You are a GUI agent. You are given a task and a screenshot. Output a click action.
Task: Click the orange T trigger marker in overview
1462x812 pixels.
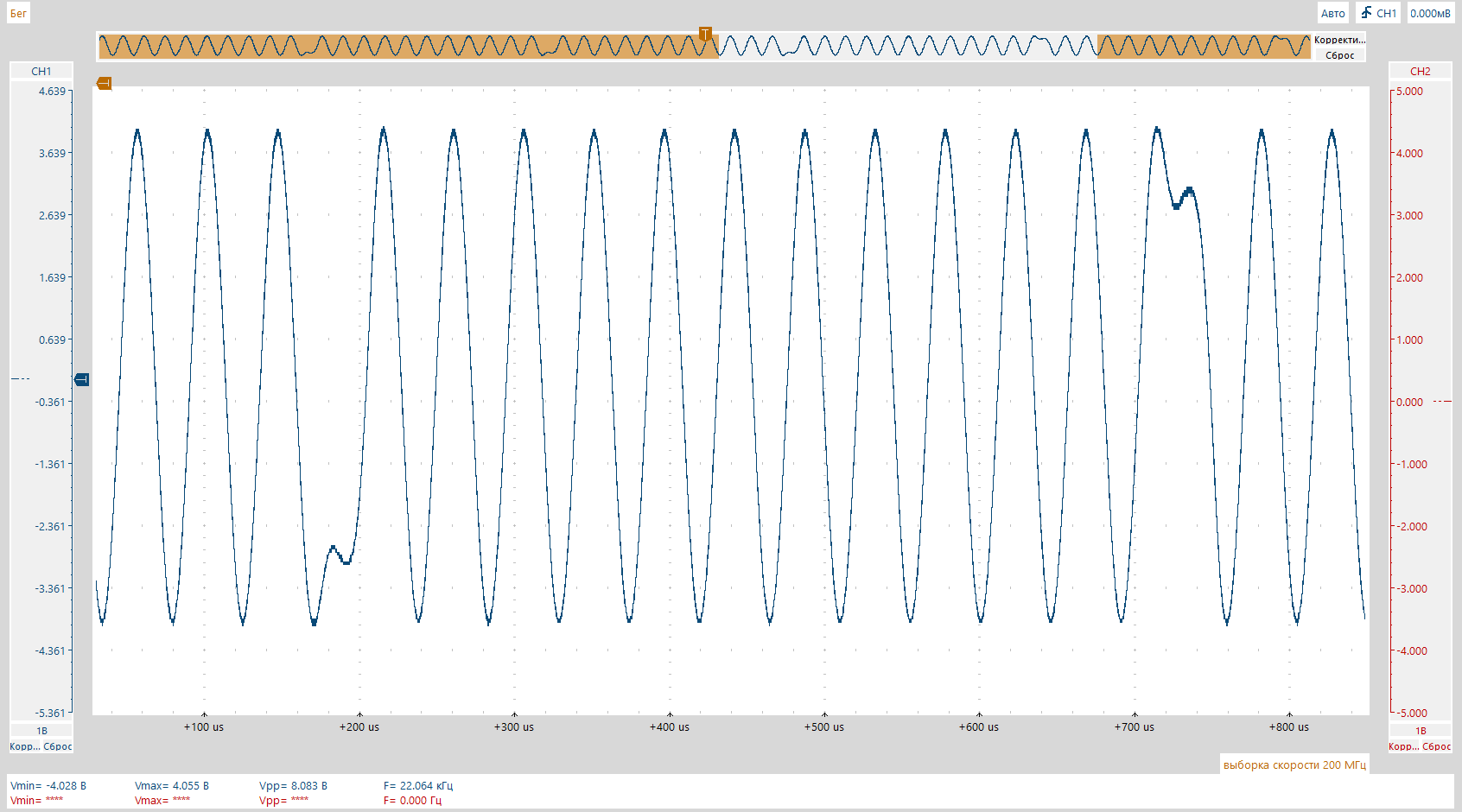(705, 34)
